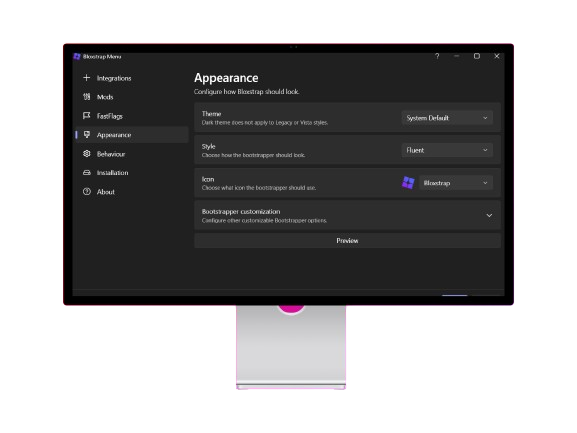
Task: Click the Bootstrapper customization title text
Action: tap(241, 212)
